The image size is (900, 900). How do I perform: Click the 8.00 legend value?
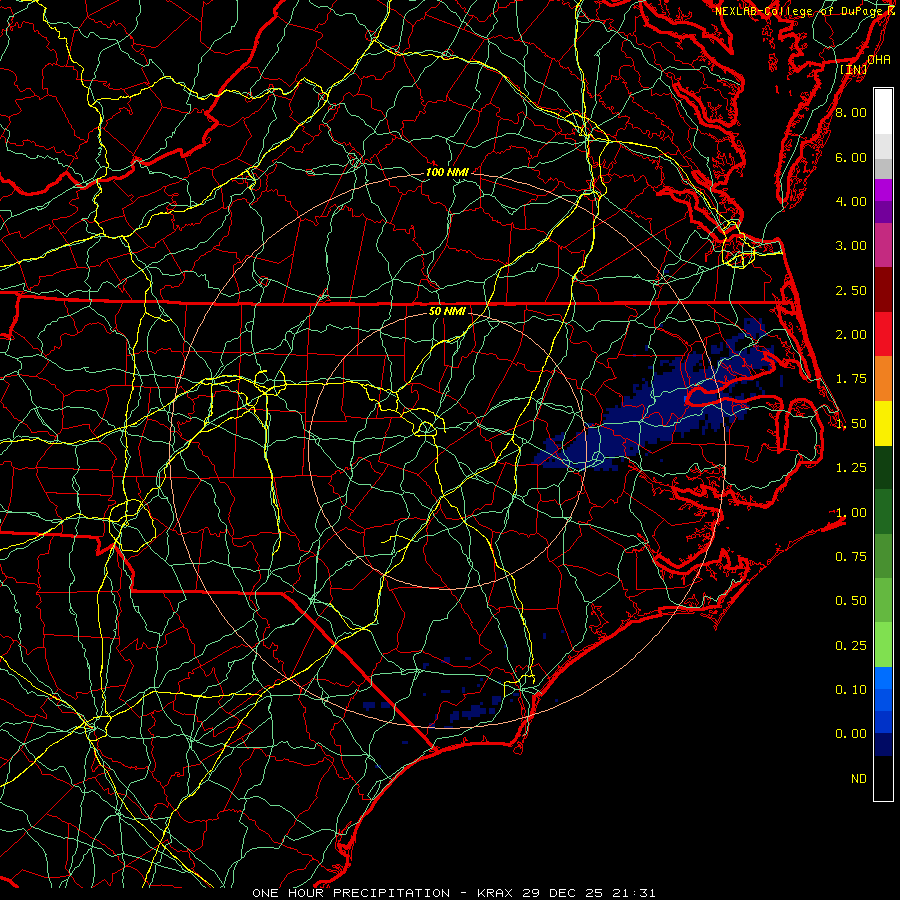point(851,112)
